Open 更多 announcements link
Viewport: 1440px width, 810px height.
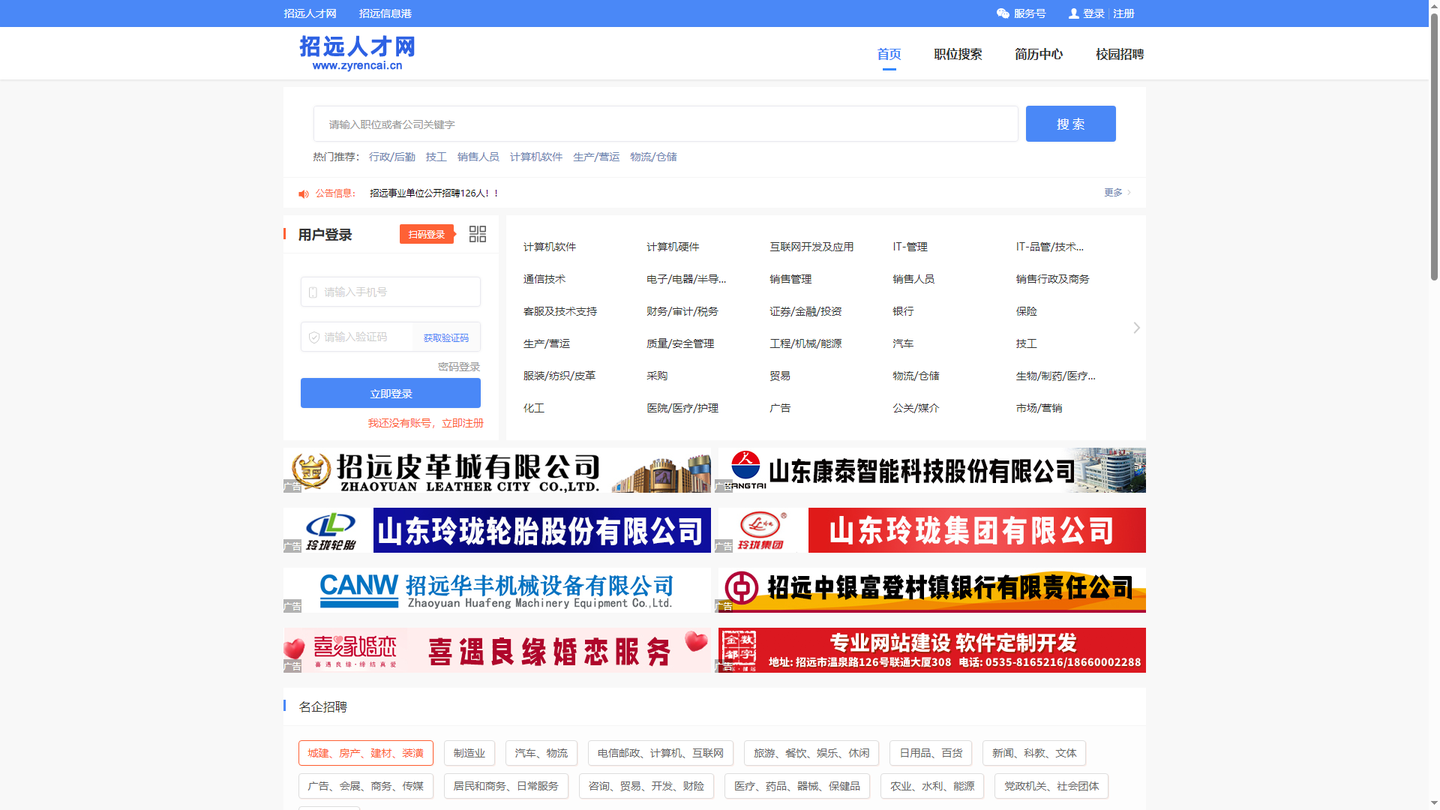[x=1117, y=193]
